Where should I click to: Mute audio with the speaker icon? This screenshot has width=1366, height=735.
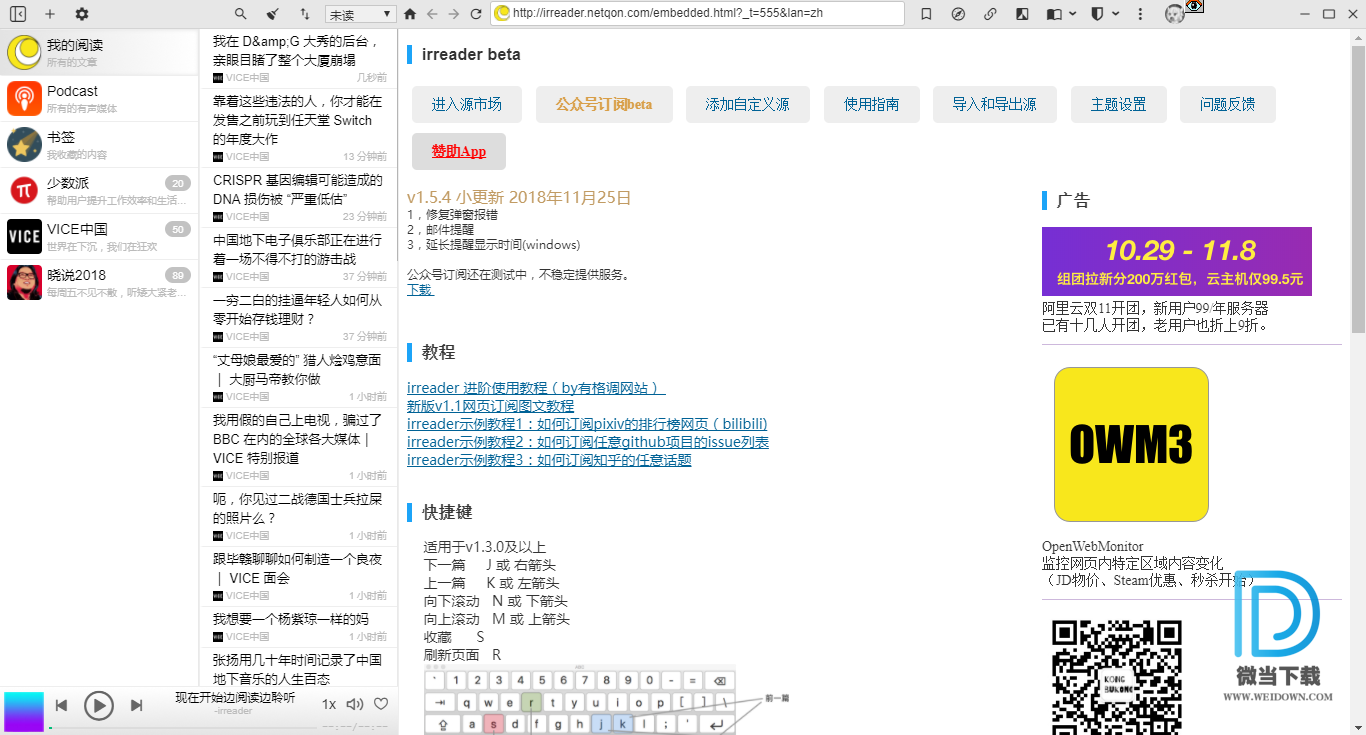354,704
